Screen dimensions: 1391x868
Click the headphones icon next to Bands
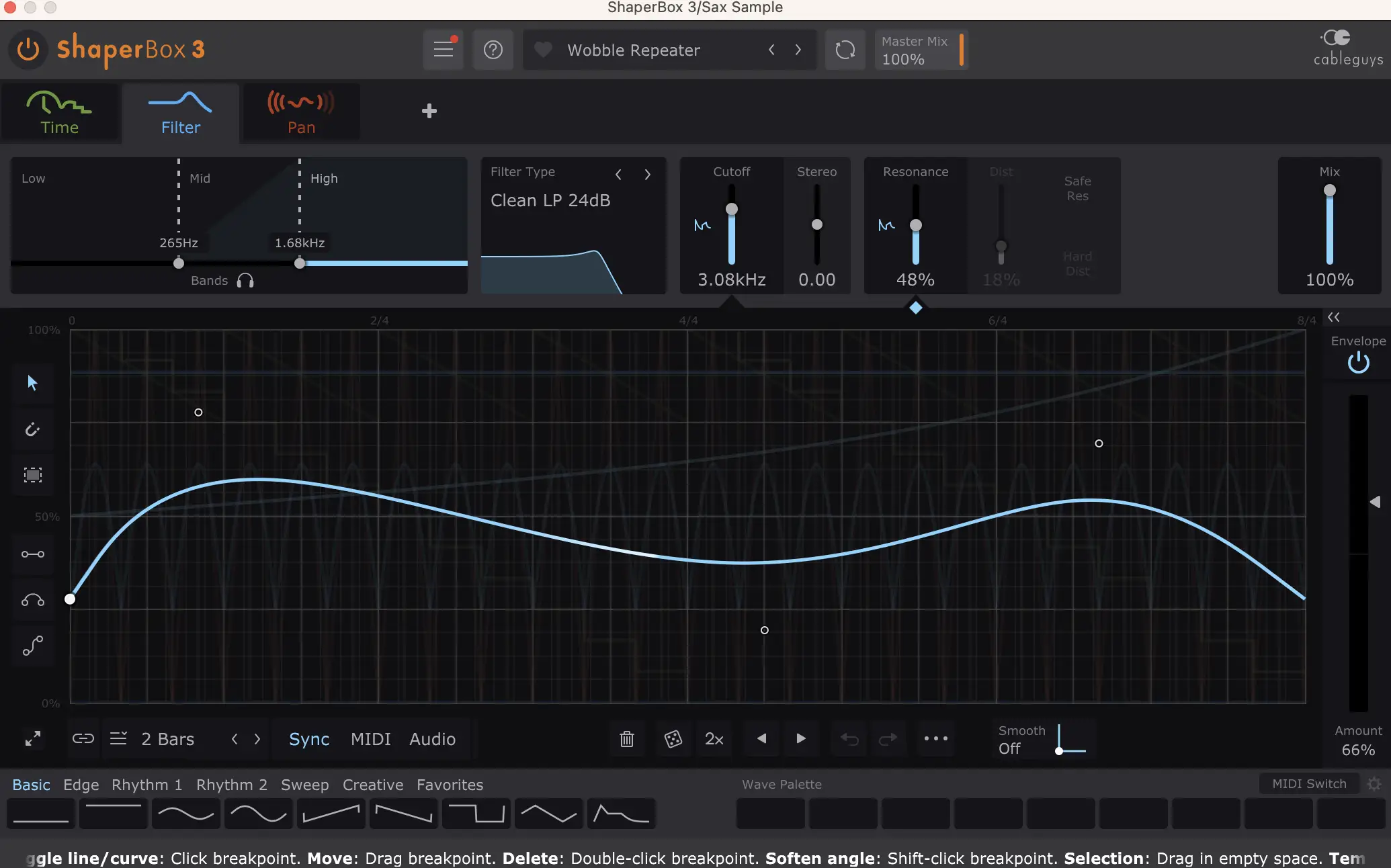click(245, 281)
